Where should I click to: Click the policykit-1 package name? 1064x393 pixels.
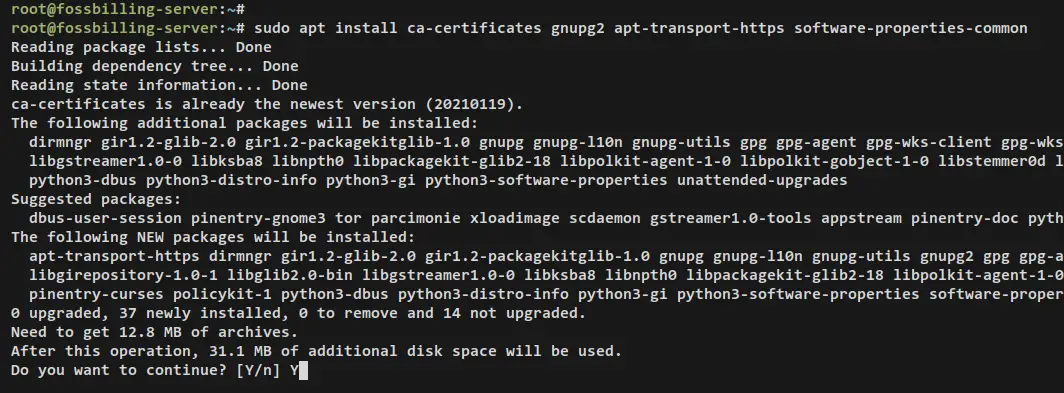point(223,295)
